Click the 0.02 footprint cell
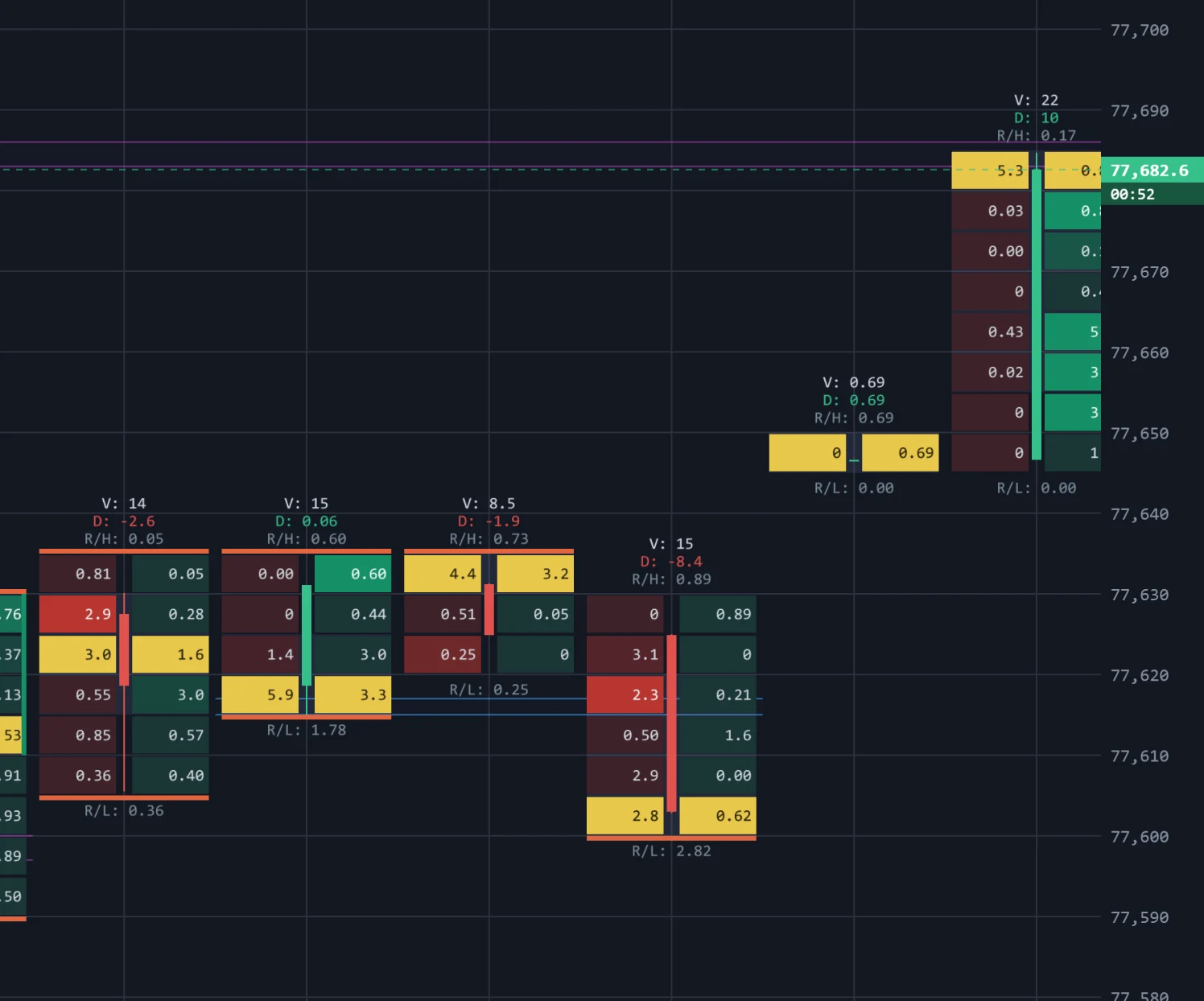1204x1001 pixels. (990, 372)
